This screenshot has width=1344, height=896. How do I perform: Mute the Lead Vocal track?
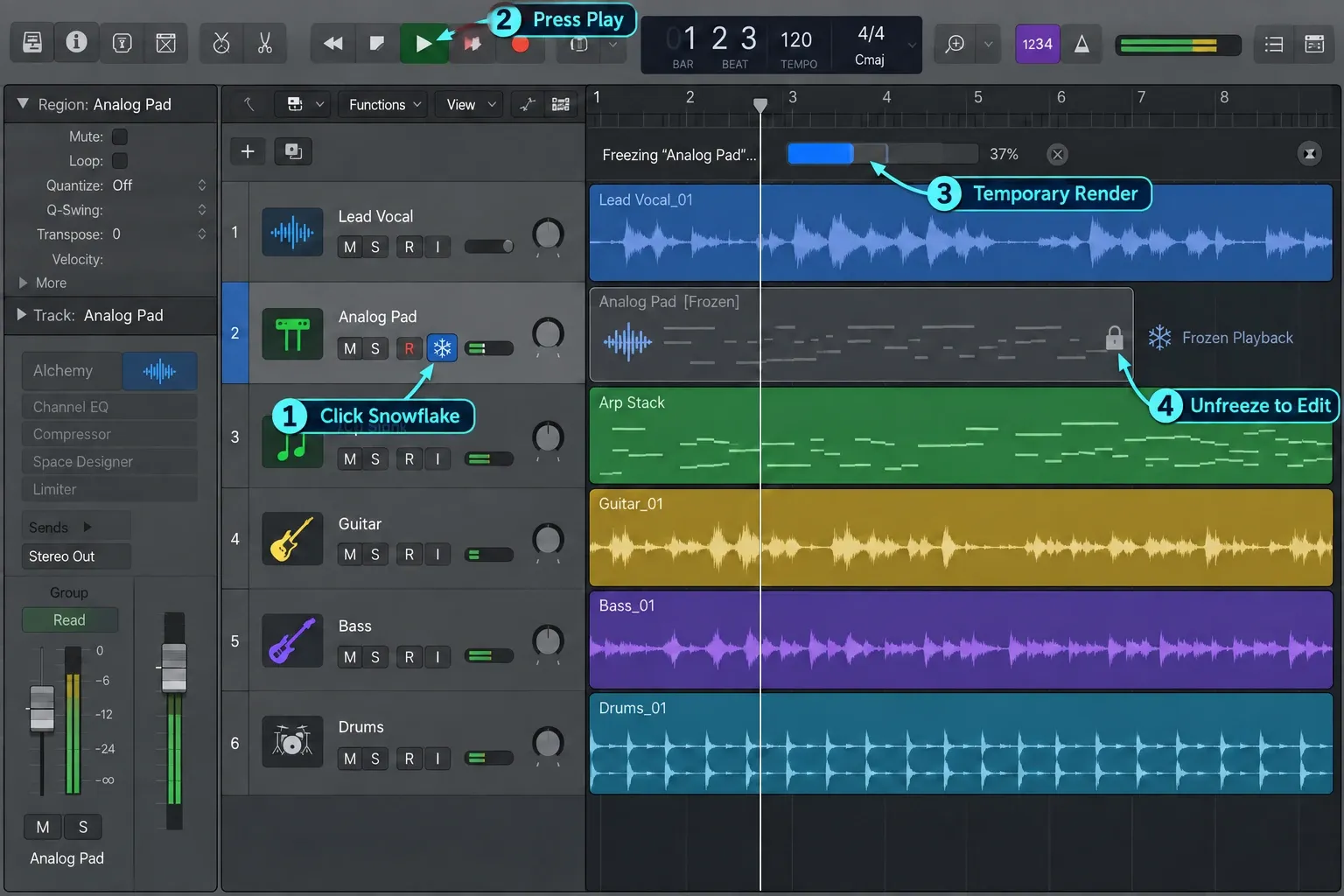tap(350, 247)
